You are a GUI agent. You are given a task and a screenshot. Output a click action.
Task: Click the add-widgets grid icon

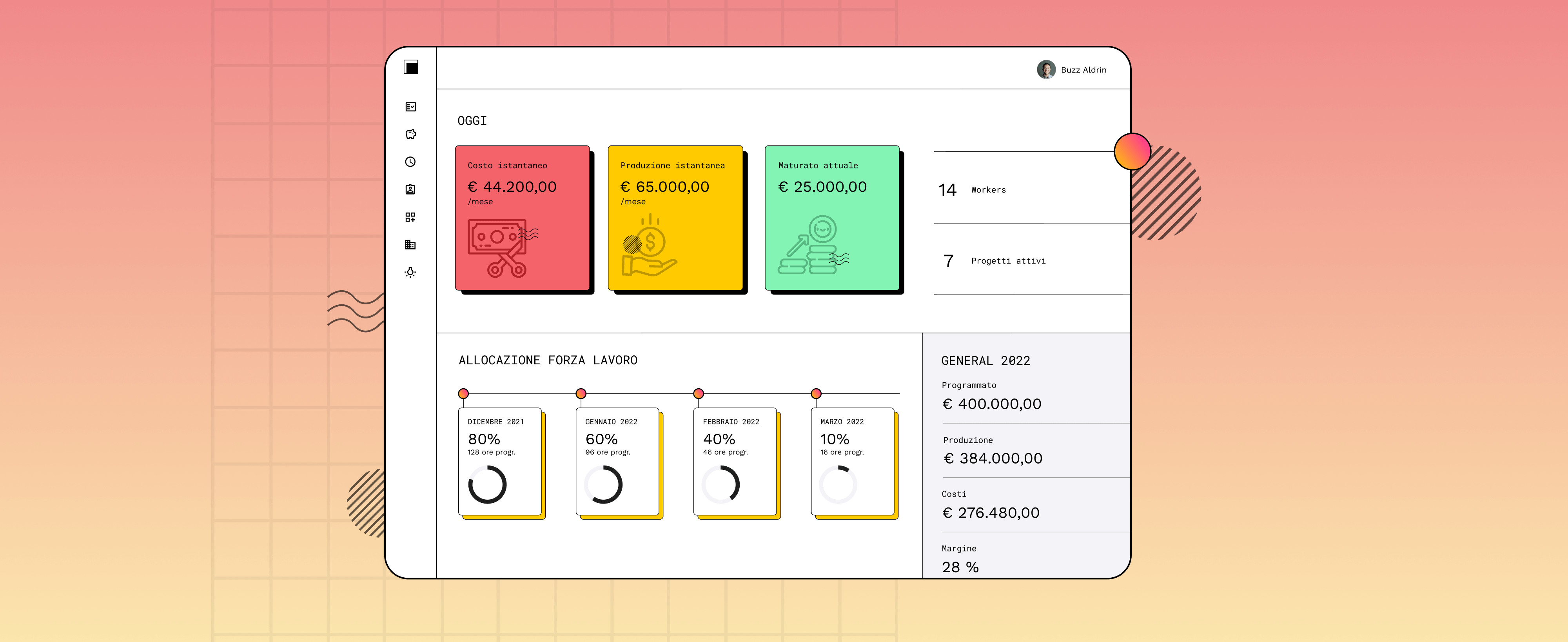[x=411, y=217]
